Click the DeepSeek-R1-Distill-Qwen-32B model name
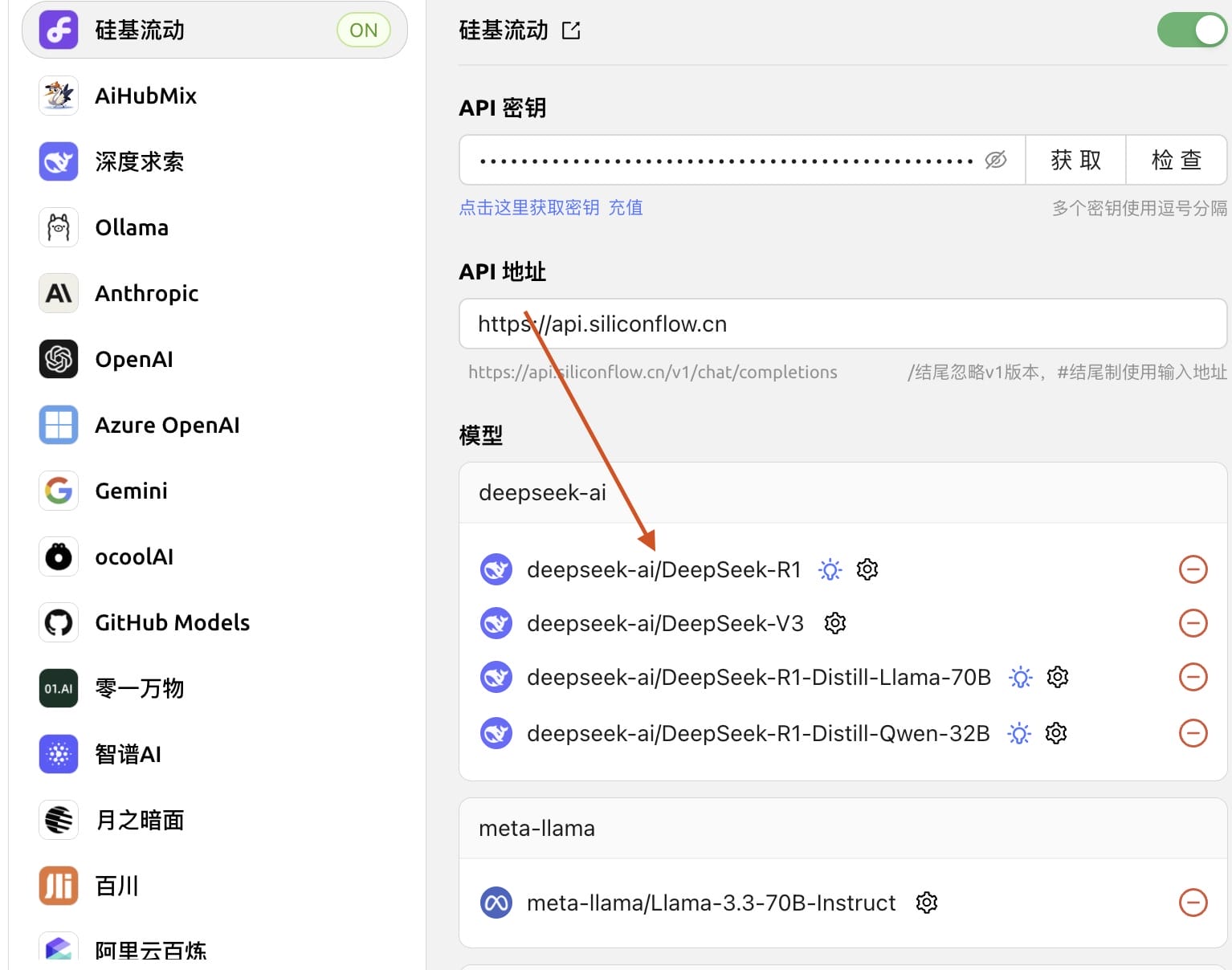1232x970 pixels. [x=758, y=733]
